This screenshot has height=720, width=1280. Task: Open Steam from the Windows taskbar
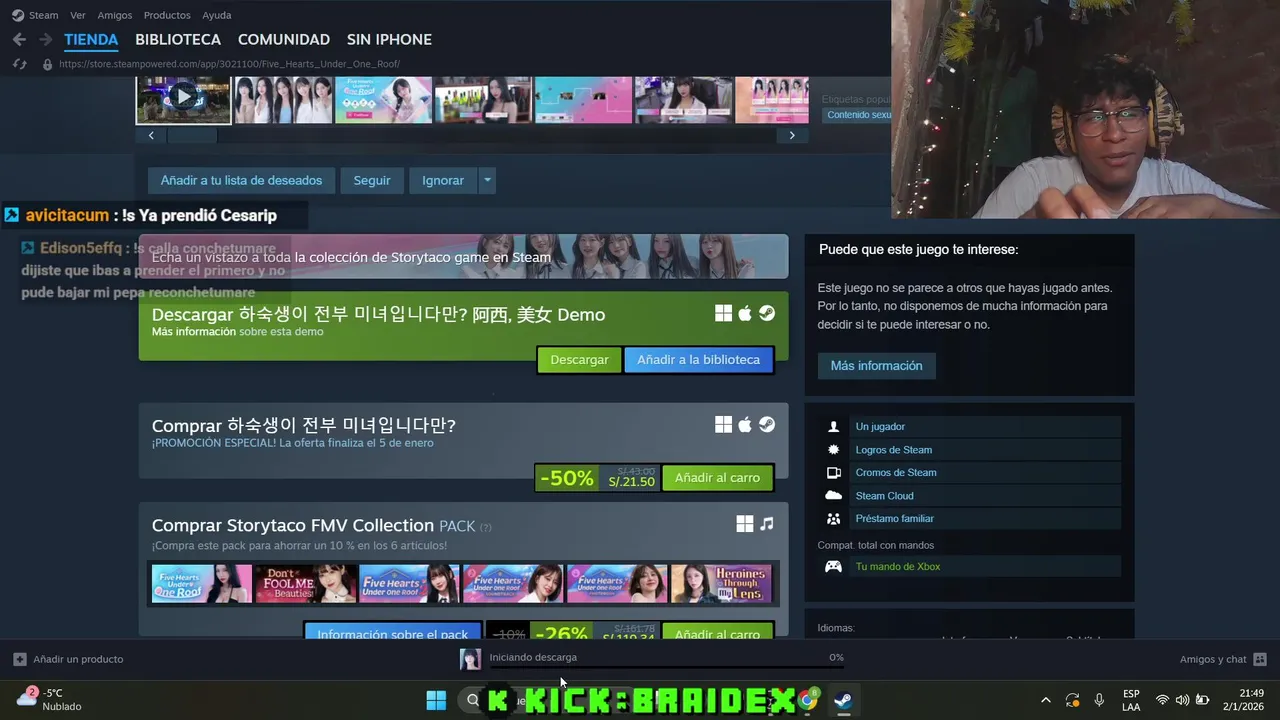coord(843,700)
